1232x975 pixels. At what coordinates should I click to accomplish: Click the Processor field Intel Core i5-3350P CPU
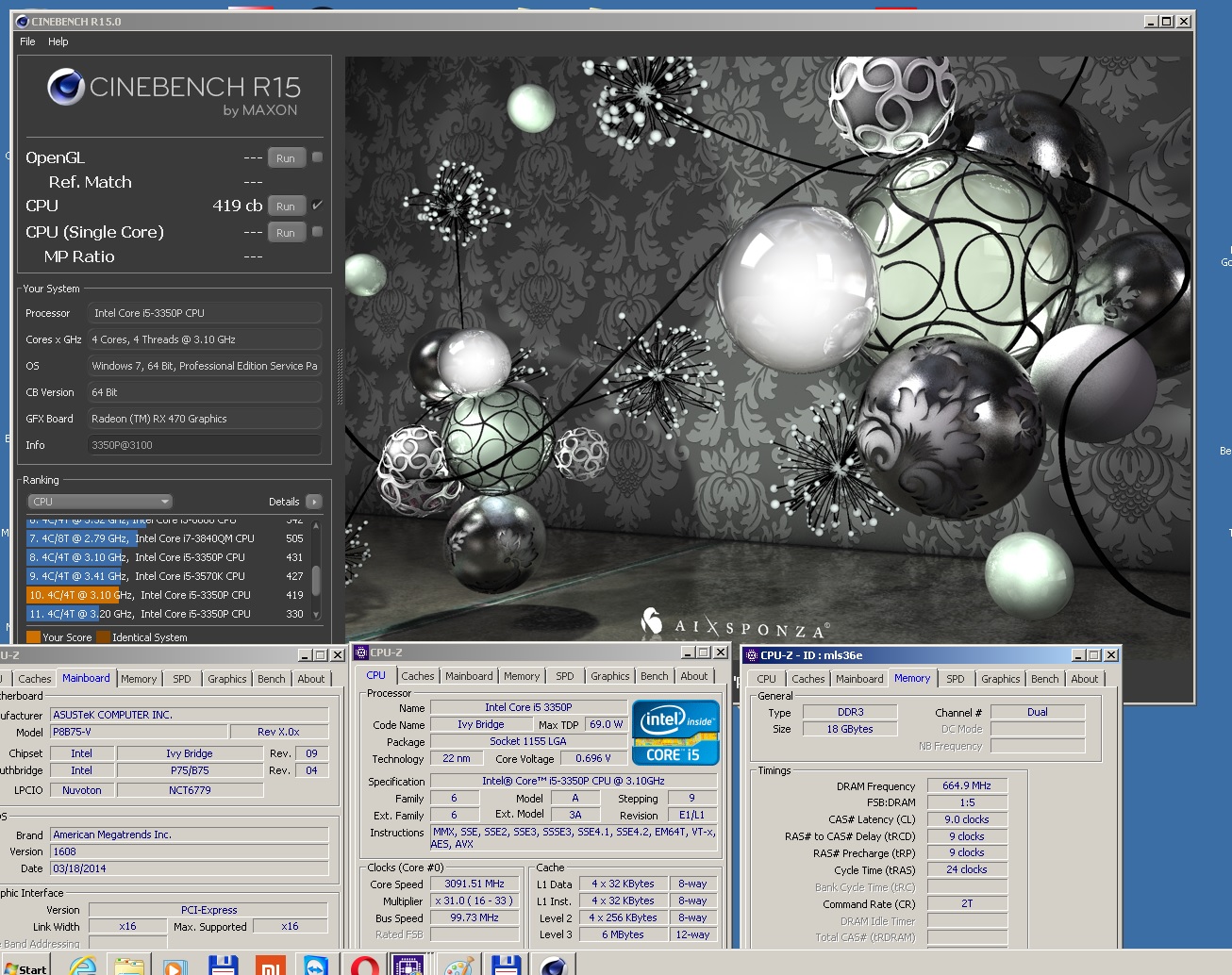pyautogui.click(x=205, y=313)
